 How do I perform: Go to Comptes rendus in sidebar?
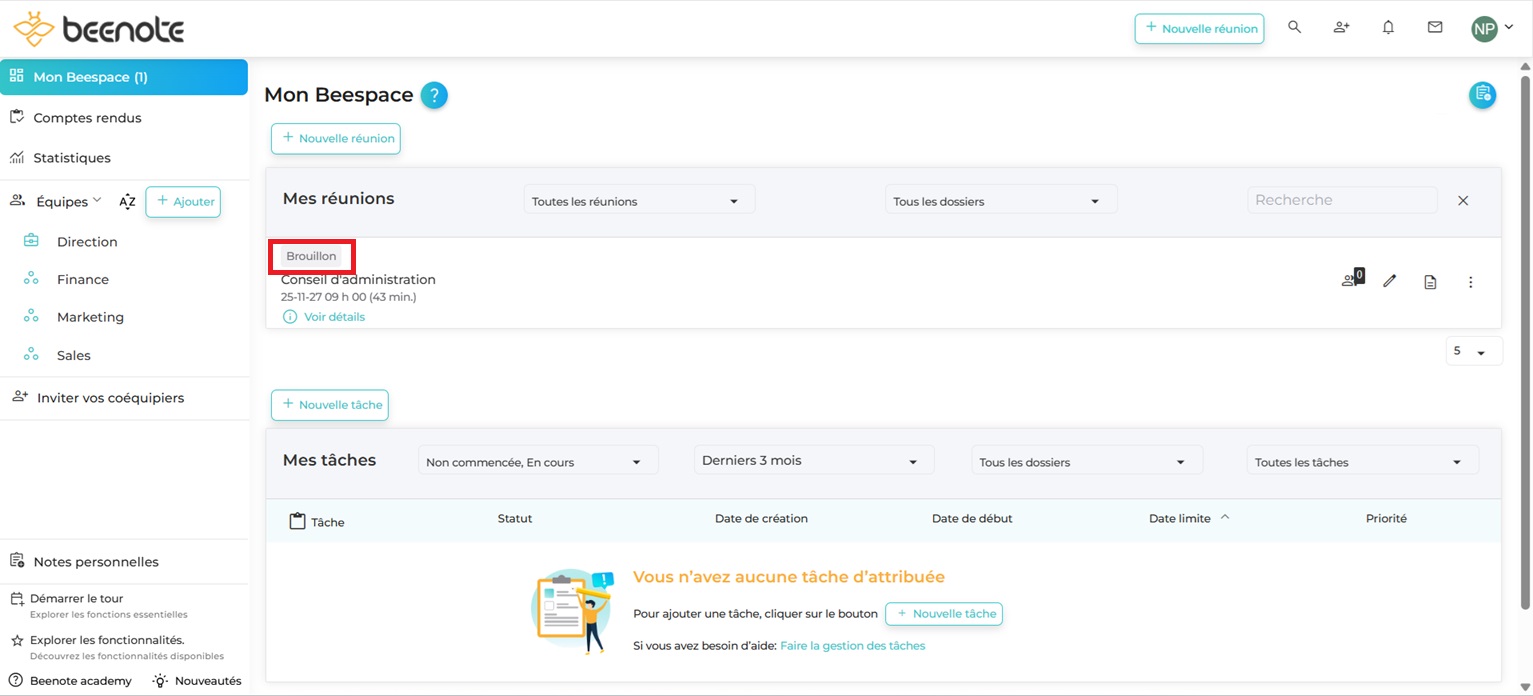click(87, 118)
